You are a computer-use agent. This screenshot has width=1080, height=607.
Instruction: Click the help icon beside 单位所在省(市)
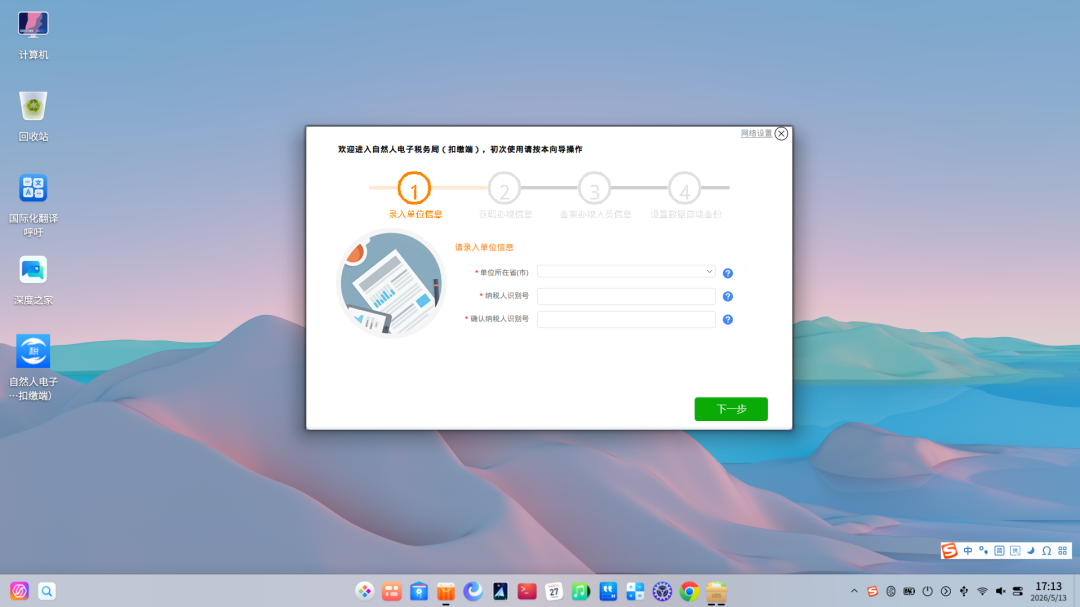click(727, 274)
